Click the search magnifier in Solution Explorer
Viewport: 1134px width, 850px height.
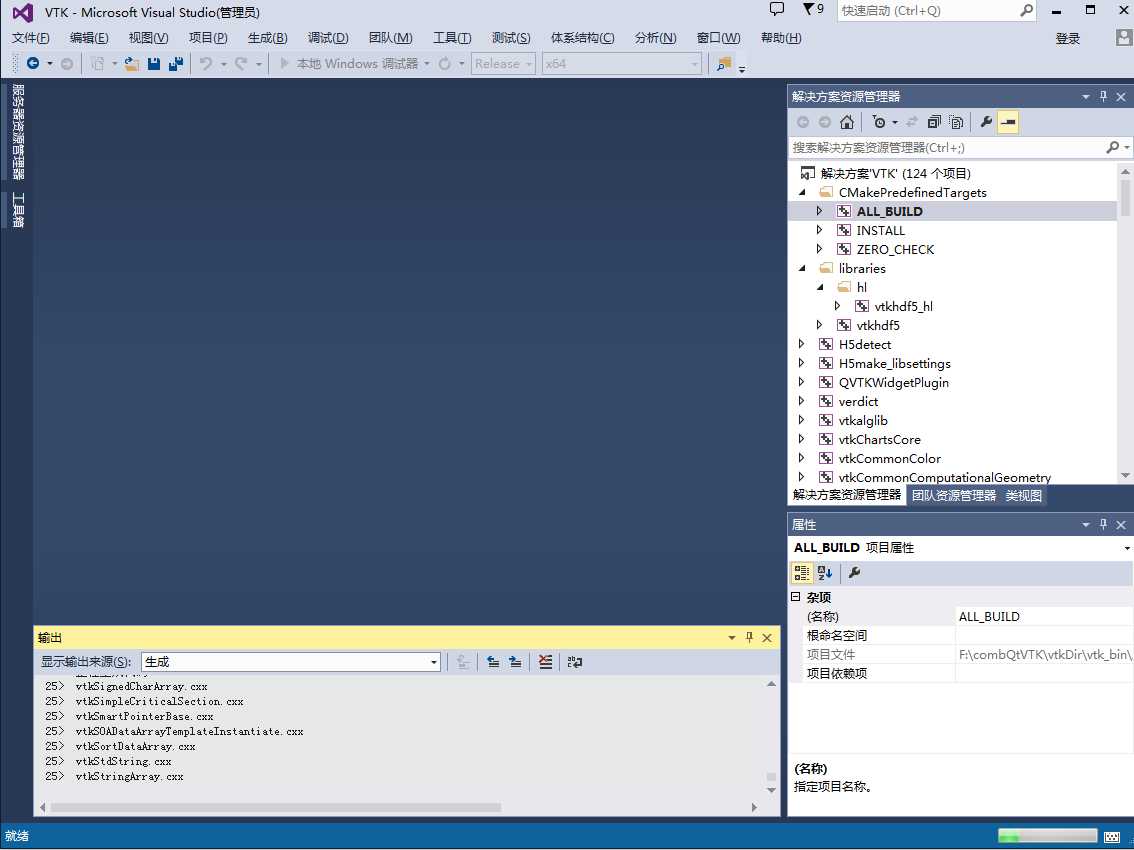coord(1112,148)
